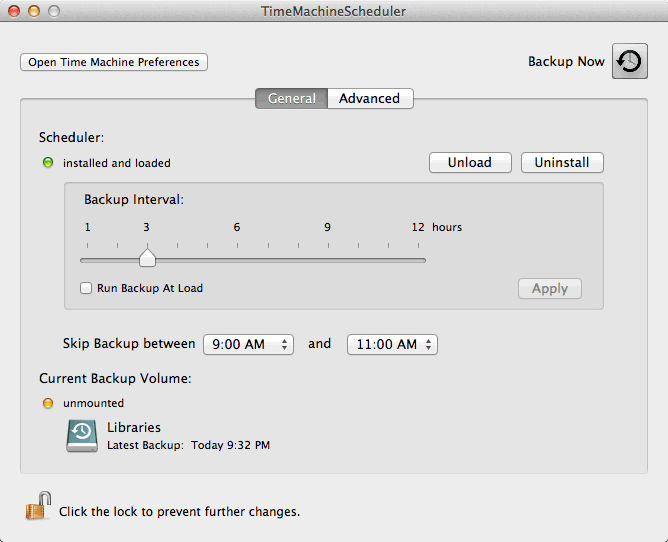Screen dimensions: 668x542
Task: Click the 'Libraries' volume name
Action: pos(134,427)
